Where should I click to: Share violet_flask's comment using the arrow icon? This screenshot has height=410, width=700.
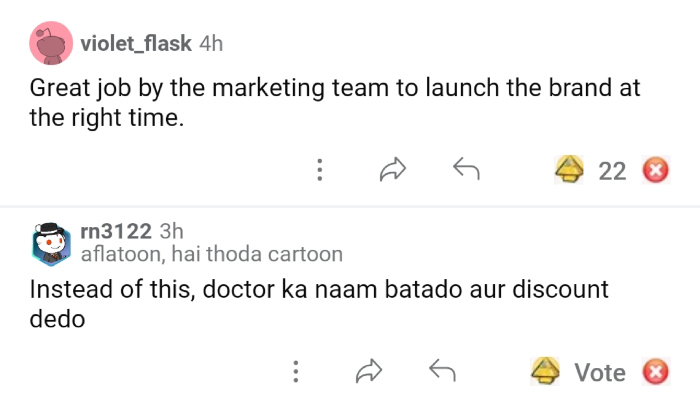393,170
